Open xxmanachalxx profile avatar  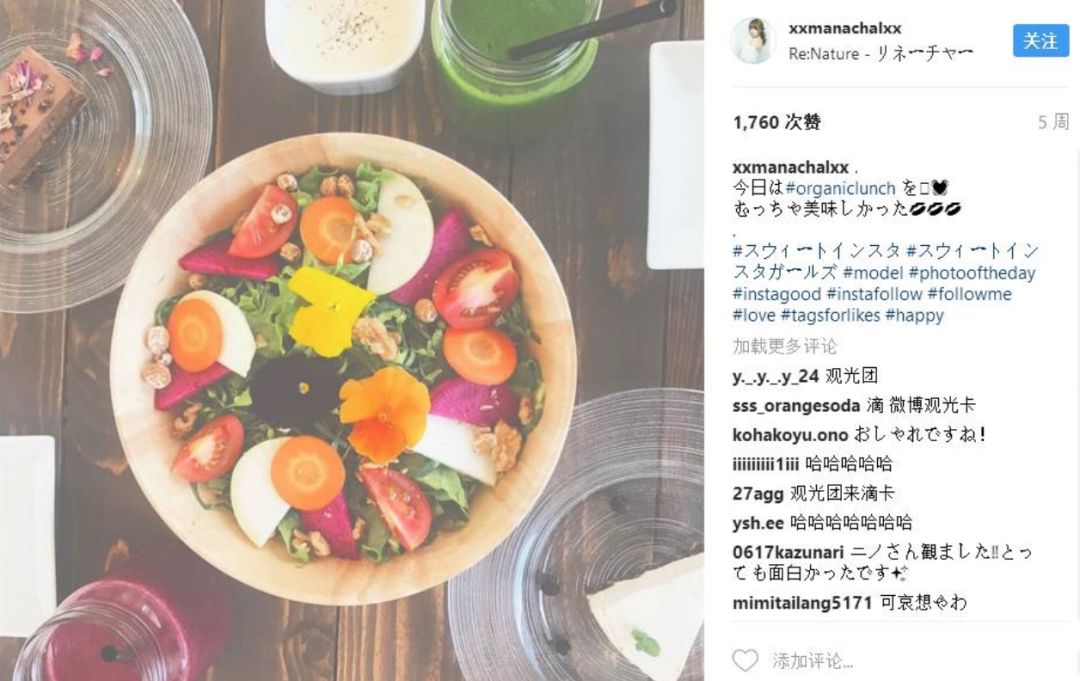[x=754, y=41]
